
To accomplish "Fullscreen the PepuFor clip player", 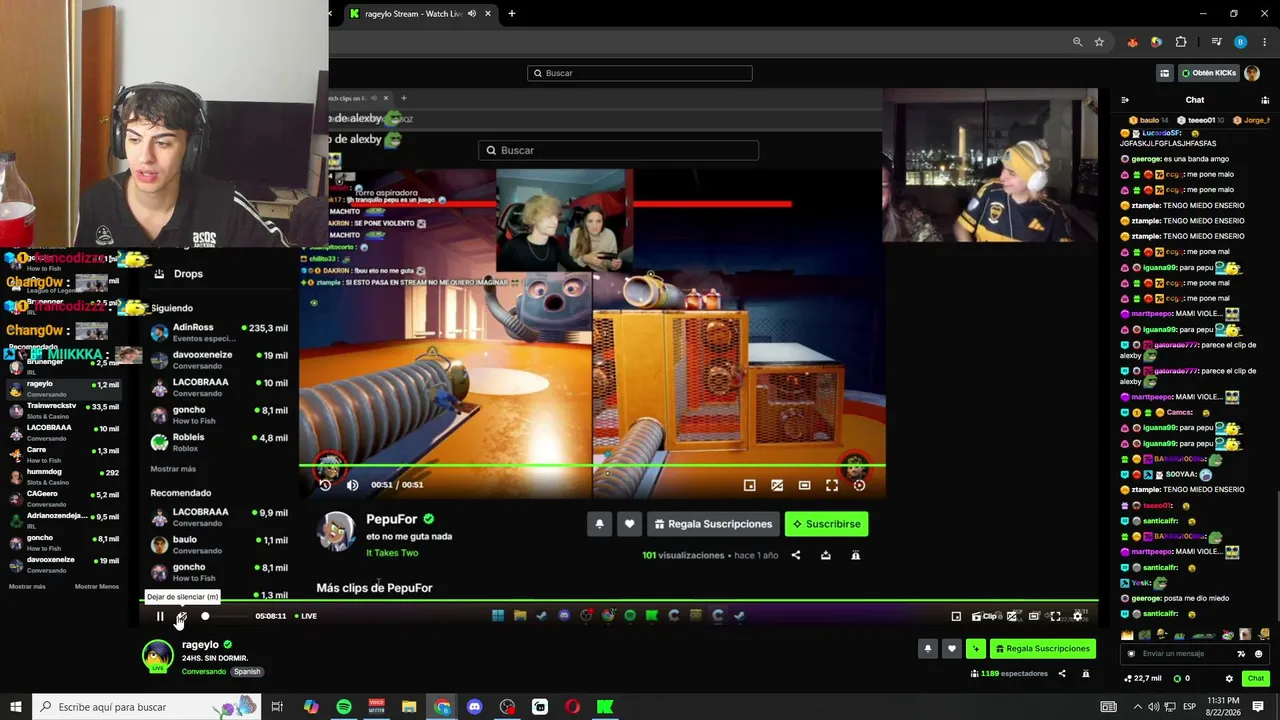I will coord(832,485).
